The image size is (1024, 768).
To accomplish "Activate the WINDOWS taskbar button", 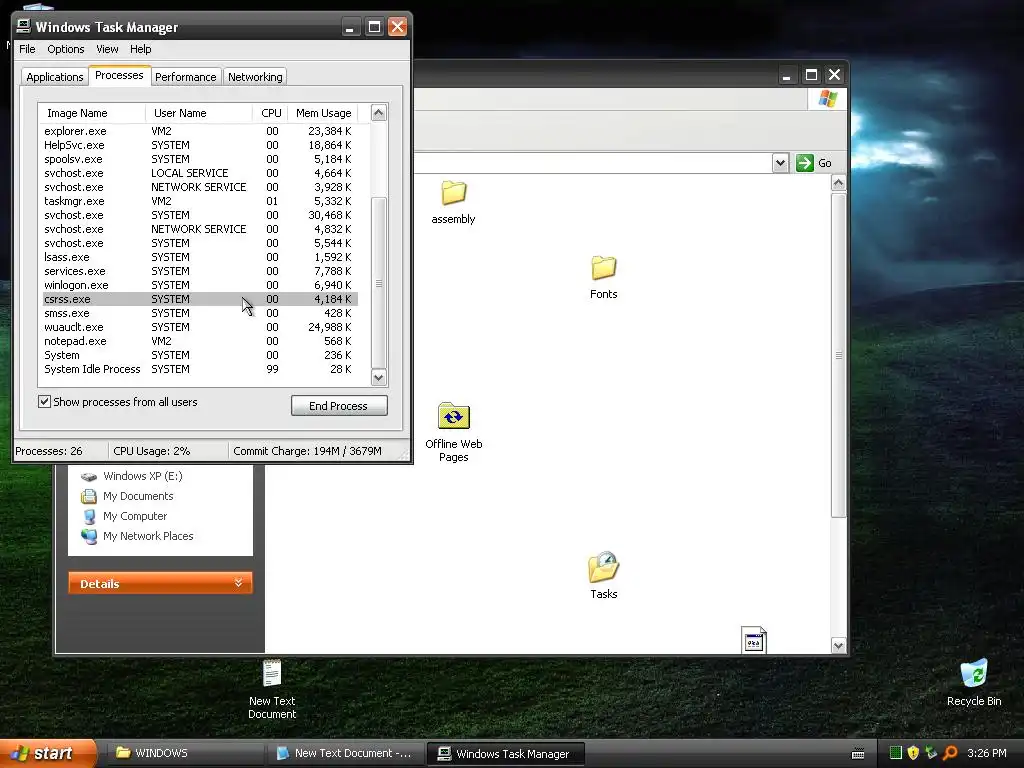I will tap(185, 754).
